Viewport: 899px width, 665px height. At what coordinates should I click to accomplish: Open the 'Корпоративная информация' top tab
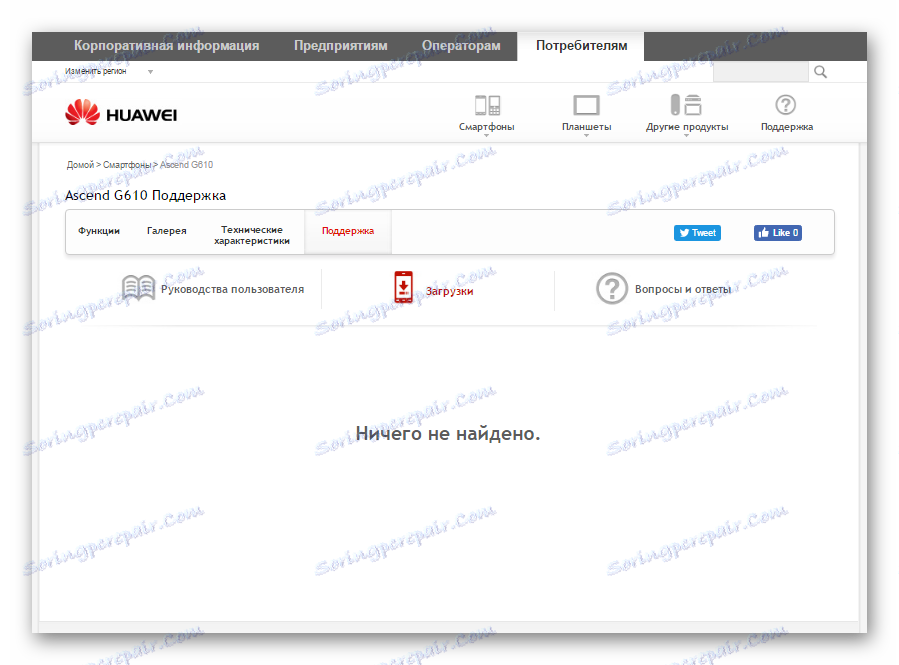tap(166, 46)
